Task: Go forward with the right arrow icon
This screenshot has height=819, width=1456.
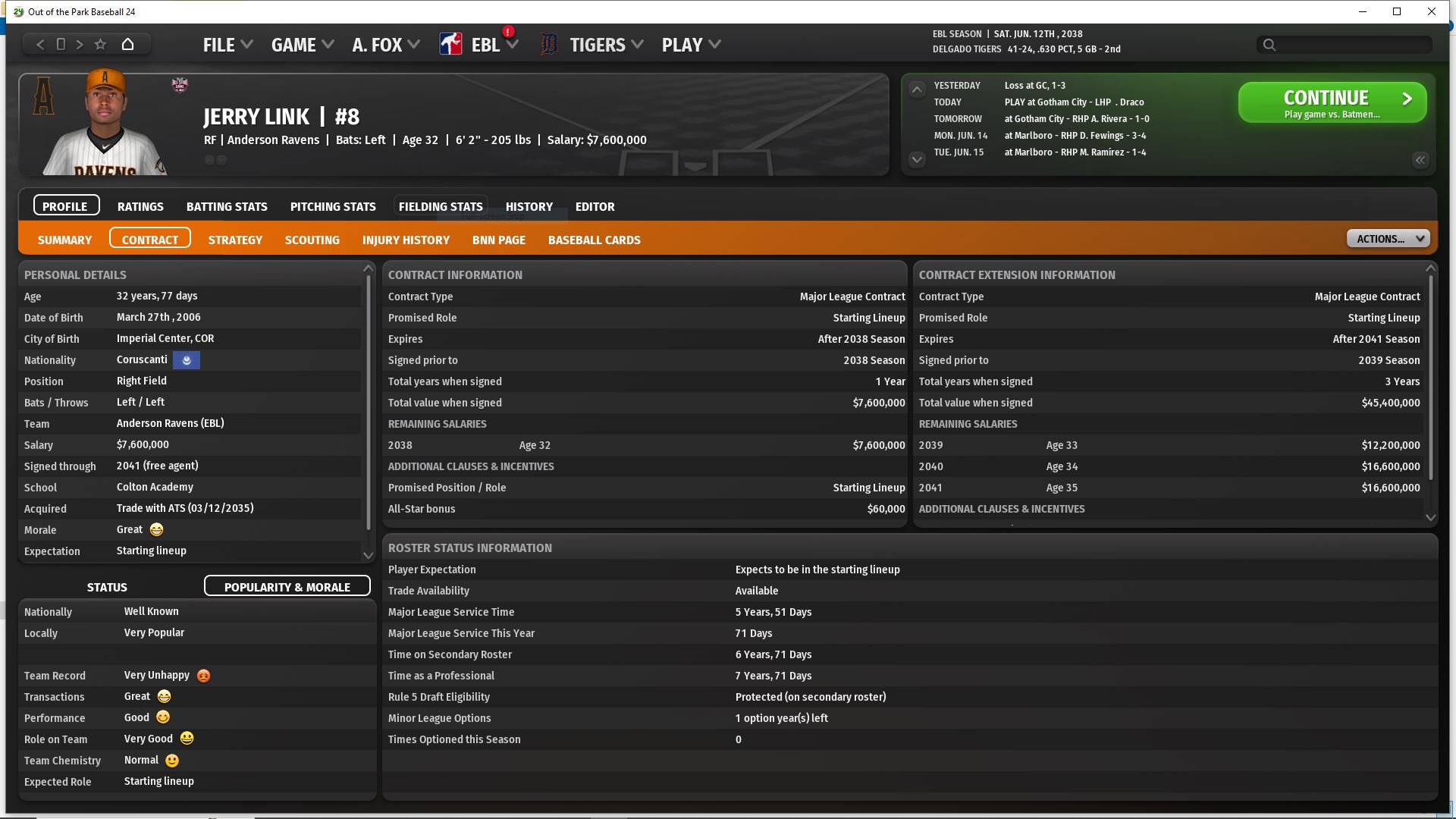Action: [x=80, y=44]
